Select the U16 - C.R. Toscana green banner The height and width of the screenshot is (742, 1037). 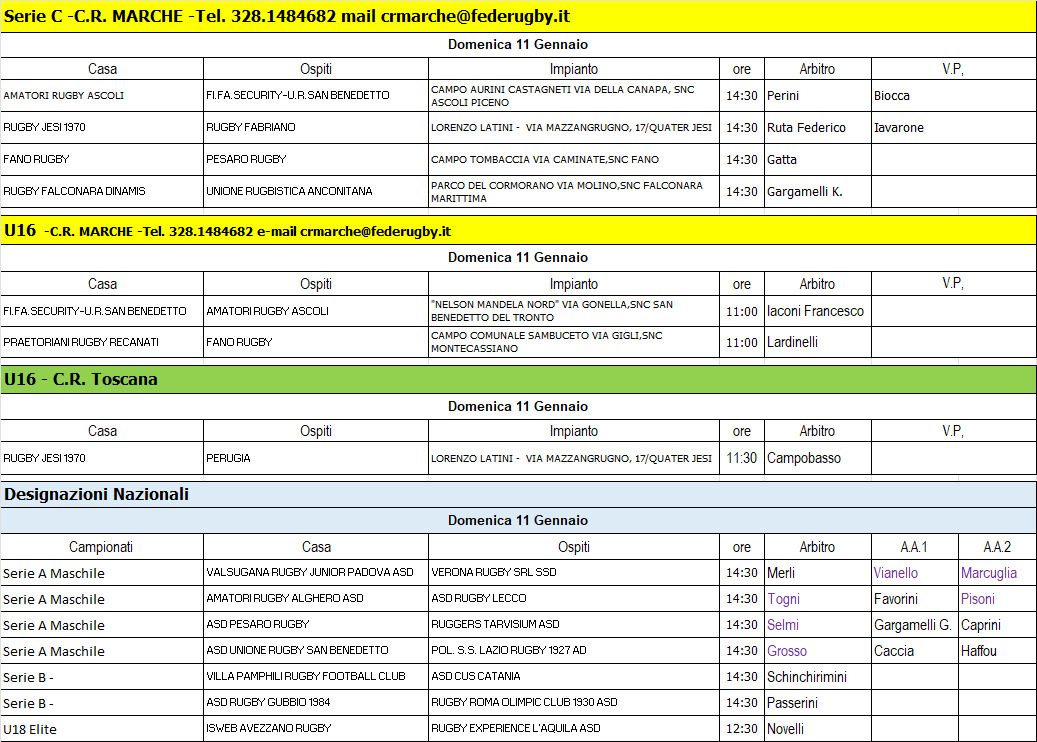(81, 380)
